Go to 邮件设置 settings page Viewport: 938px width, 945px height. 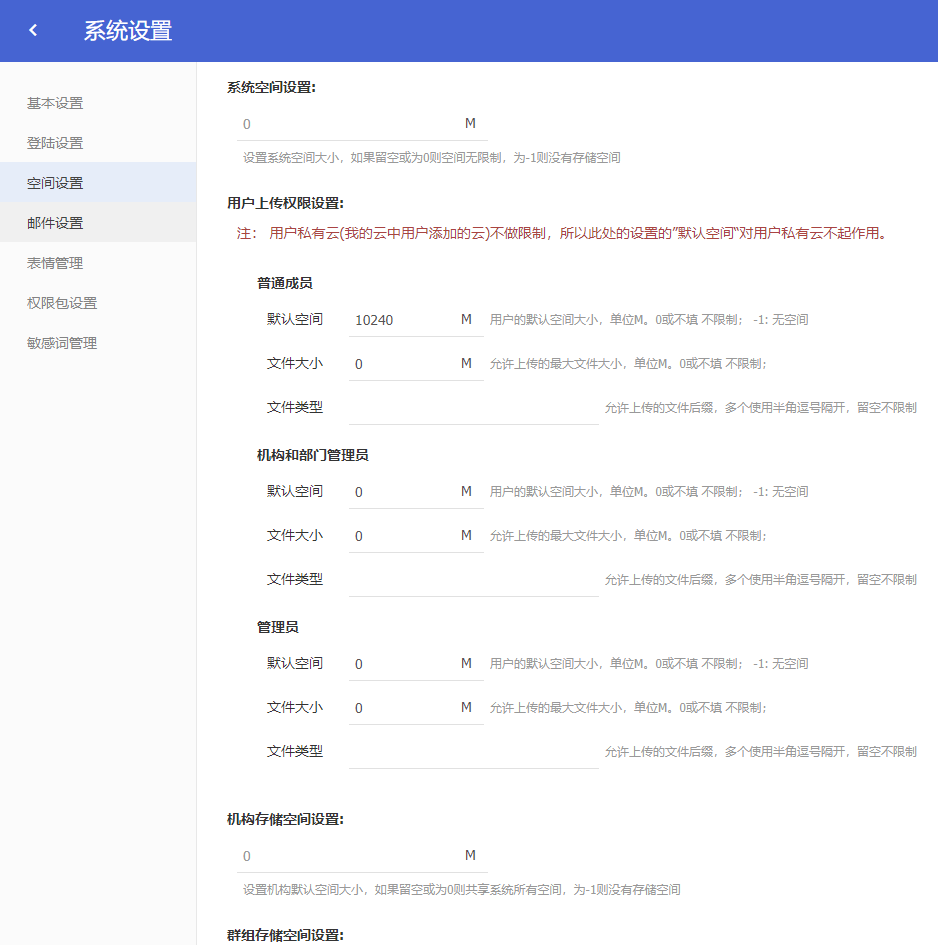click(x=55, y=223)
